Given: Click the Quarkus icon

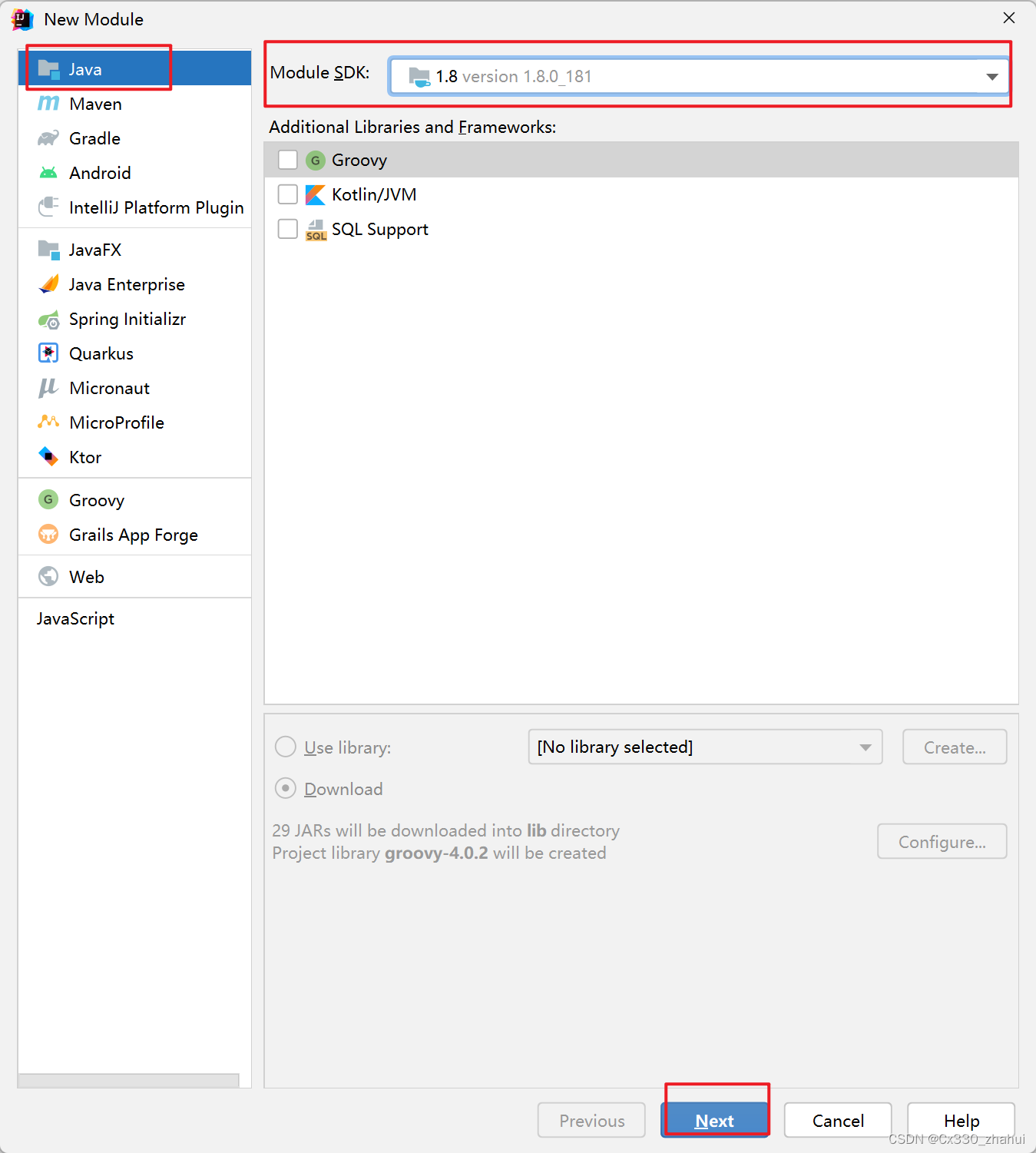Looking at the screenshot, I should (x=48, y=353).
